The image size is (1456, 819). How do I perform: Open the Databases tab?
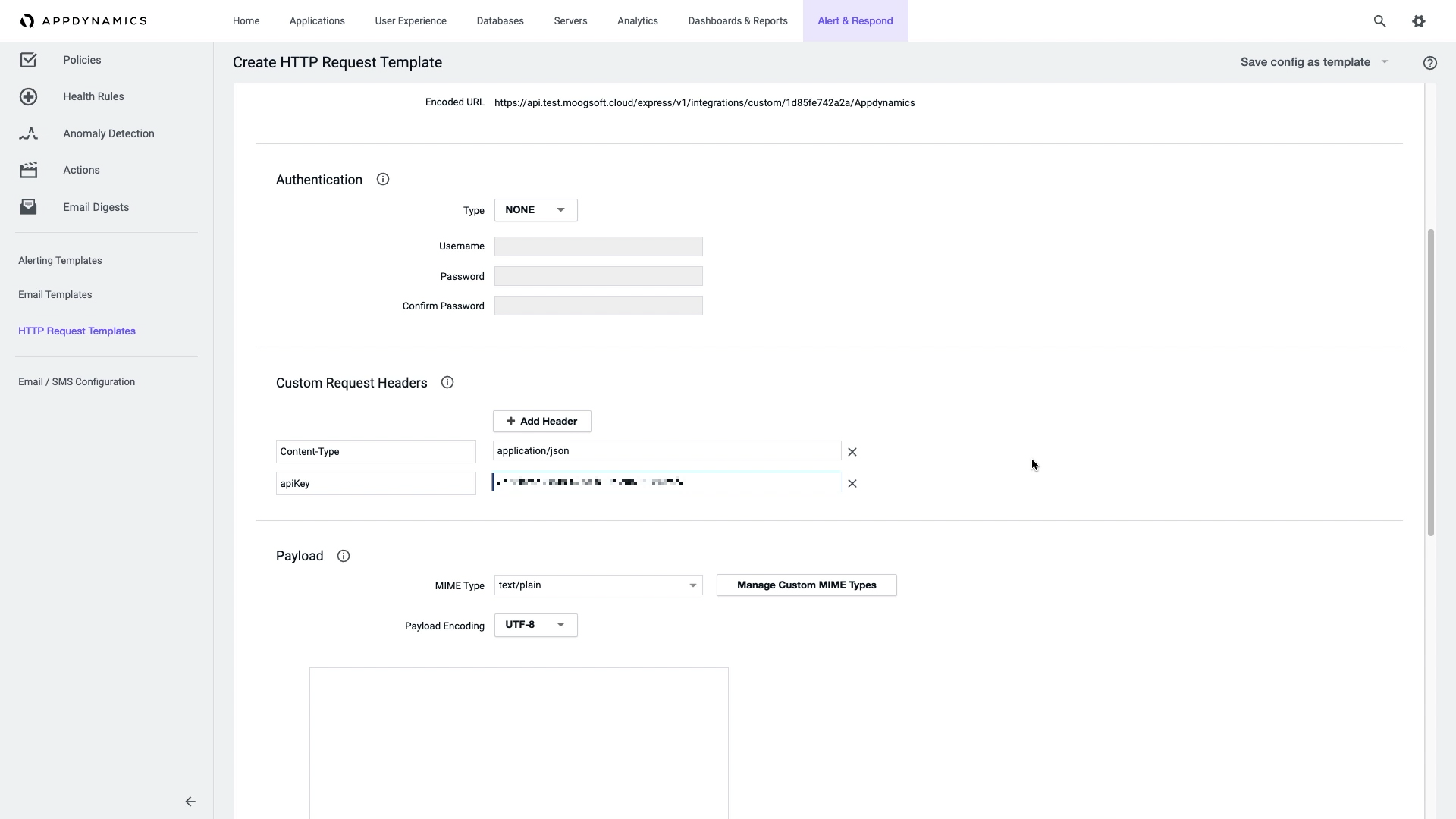(500, 21)
